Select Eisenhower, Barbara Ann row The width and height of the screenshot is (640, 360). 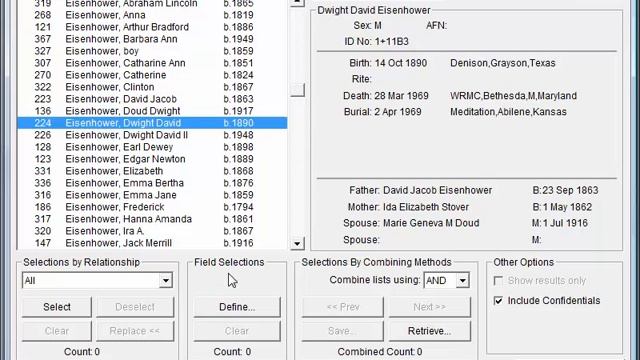[152, 39]
